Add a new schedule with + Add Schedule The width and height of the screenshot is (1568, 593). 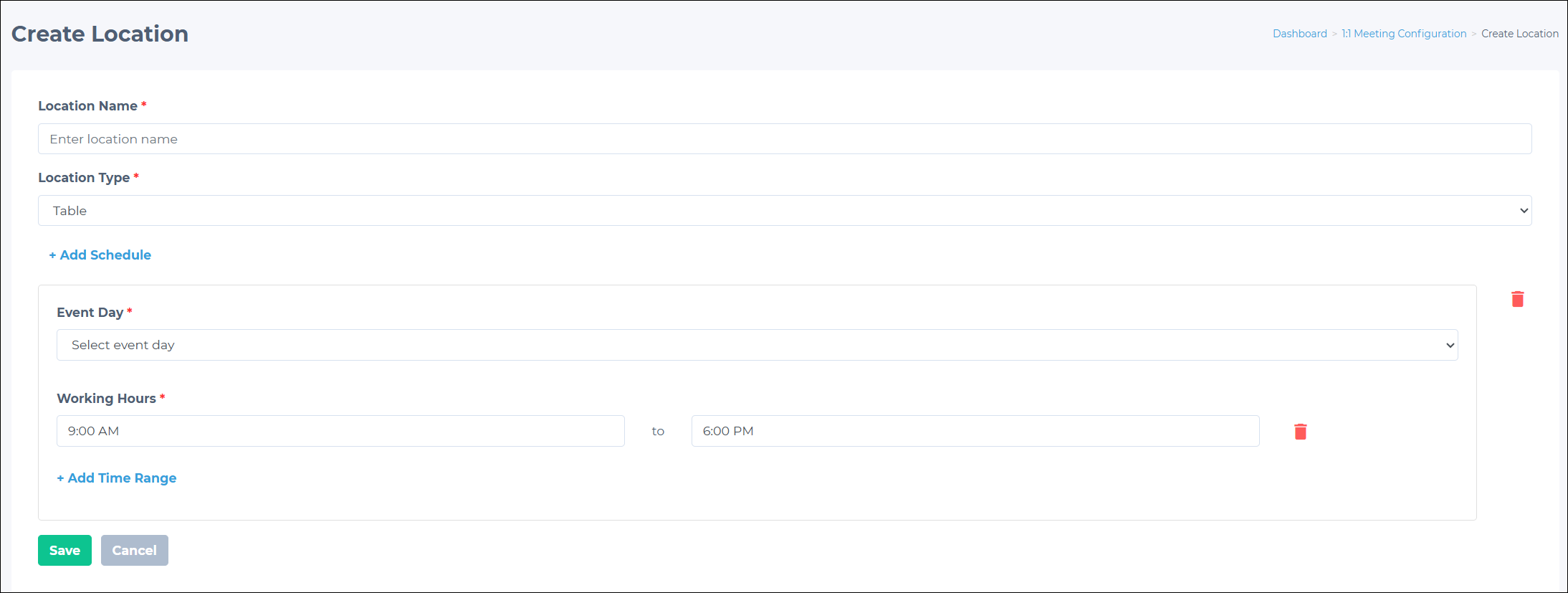point(100,255)
